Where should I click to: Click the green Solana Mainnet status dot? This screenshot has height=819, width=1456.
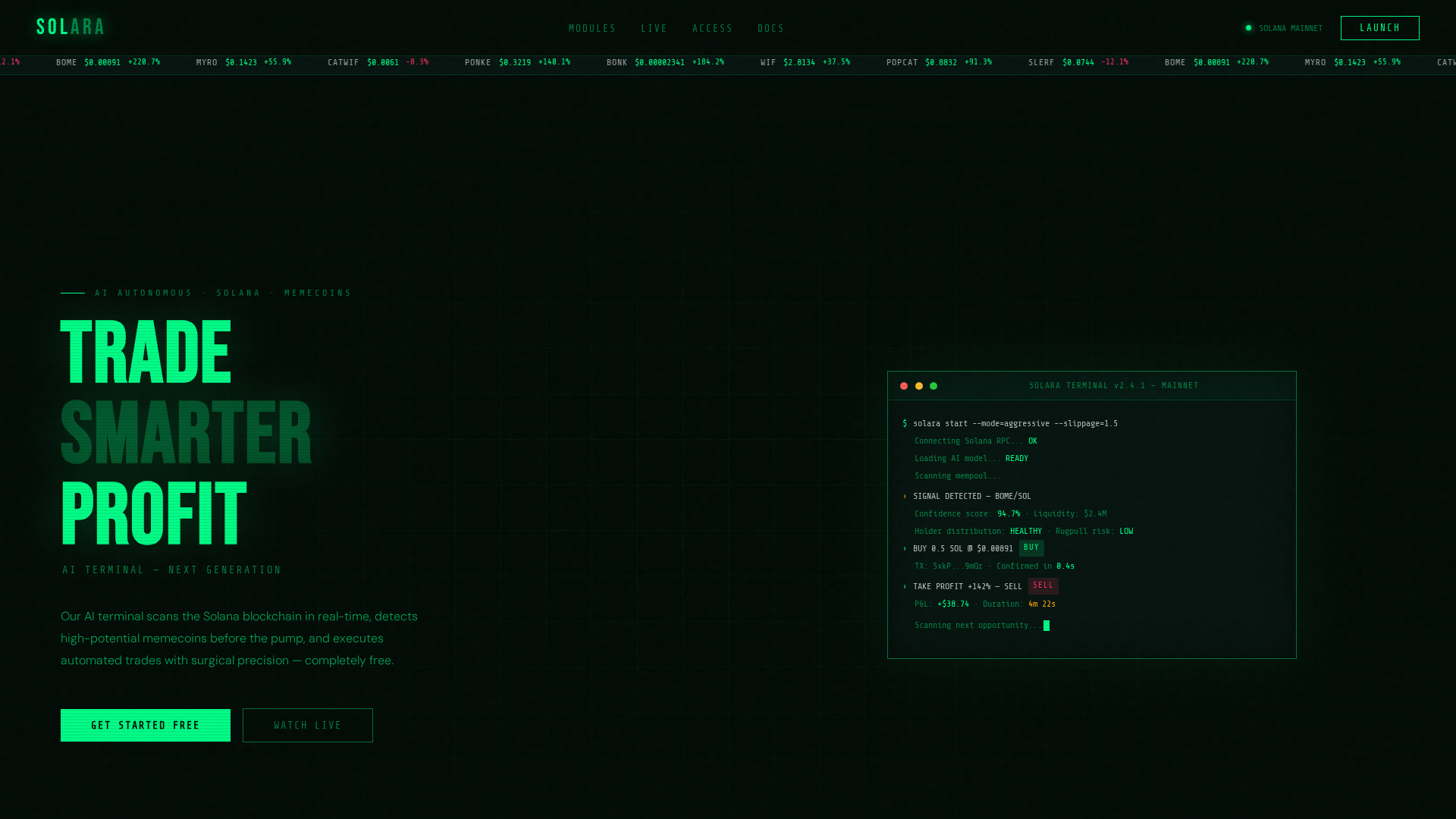point(1248,28)
